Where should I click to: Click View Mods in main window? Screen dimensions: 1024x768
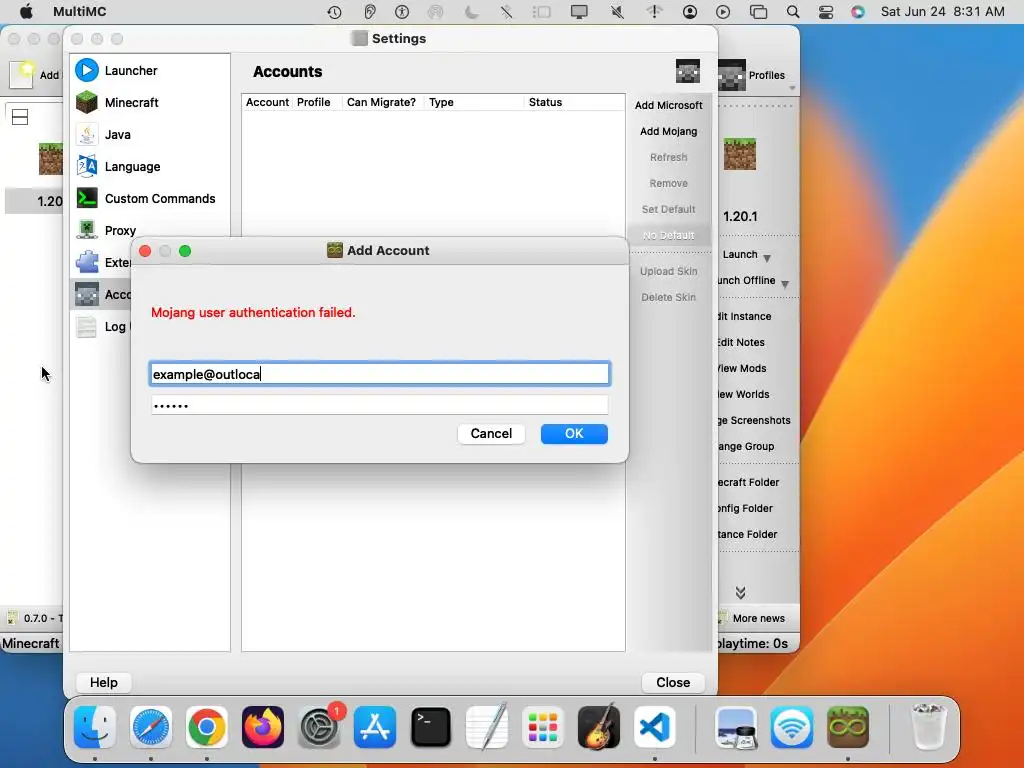coord(743,368)
